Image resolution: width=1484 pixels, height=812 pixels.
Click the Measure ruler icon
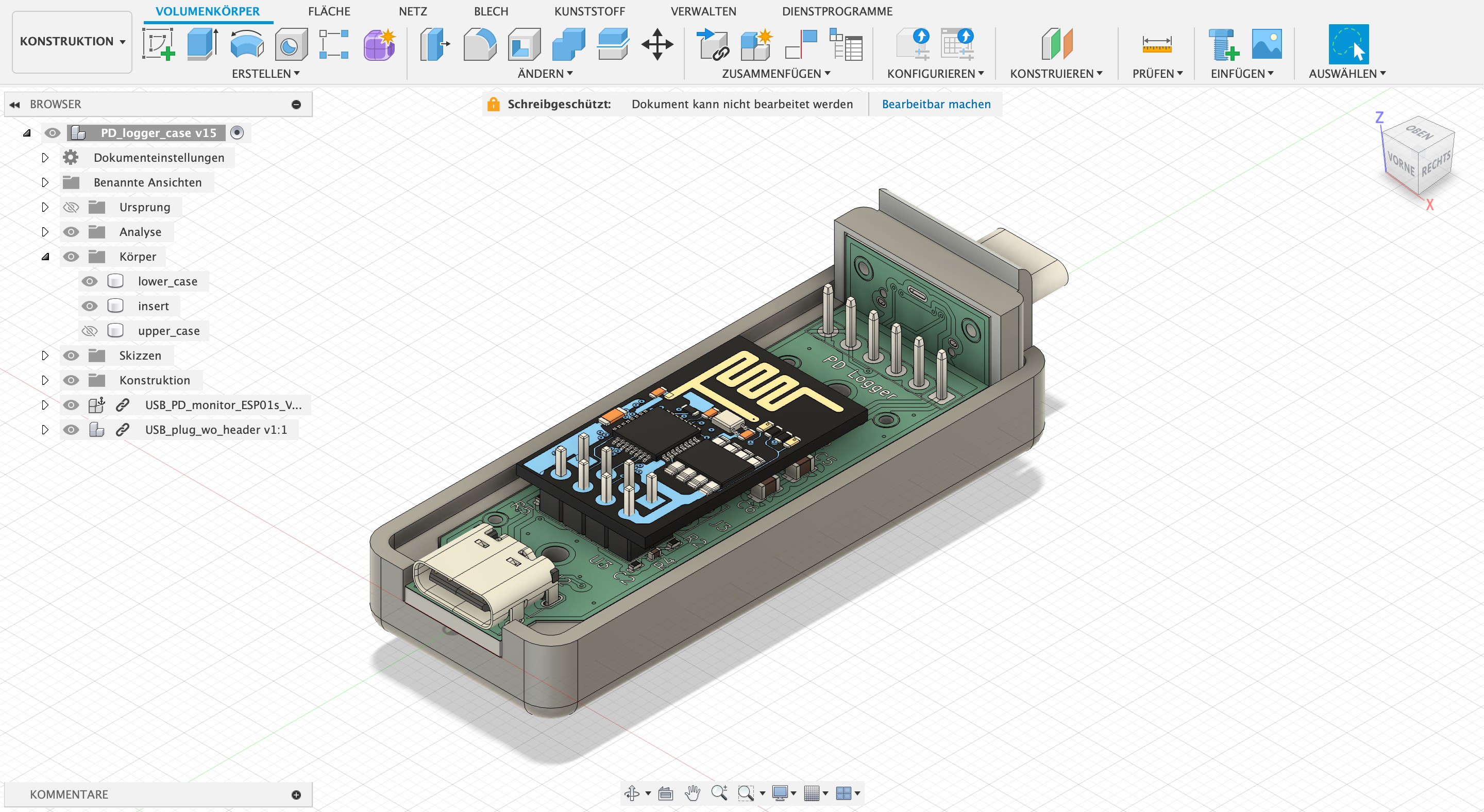pyautogui.click(x=1156, y=44)
